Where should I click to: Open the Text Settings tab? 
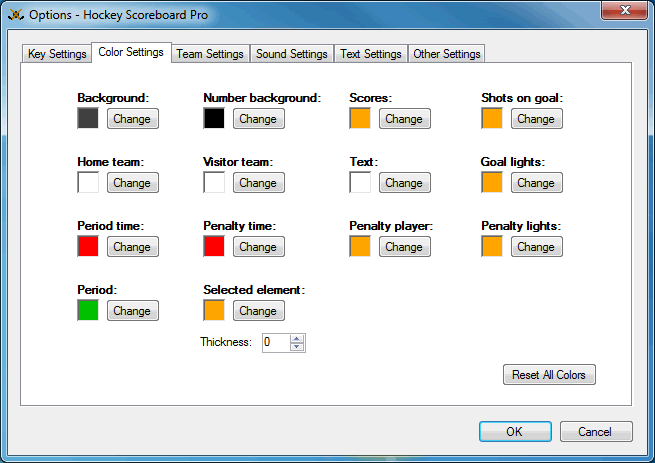(371, 53)
